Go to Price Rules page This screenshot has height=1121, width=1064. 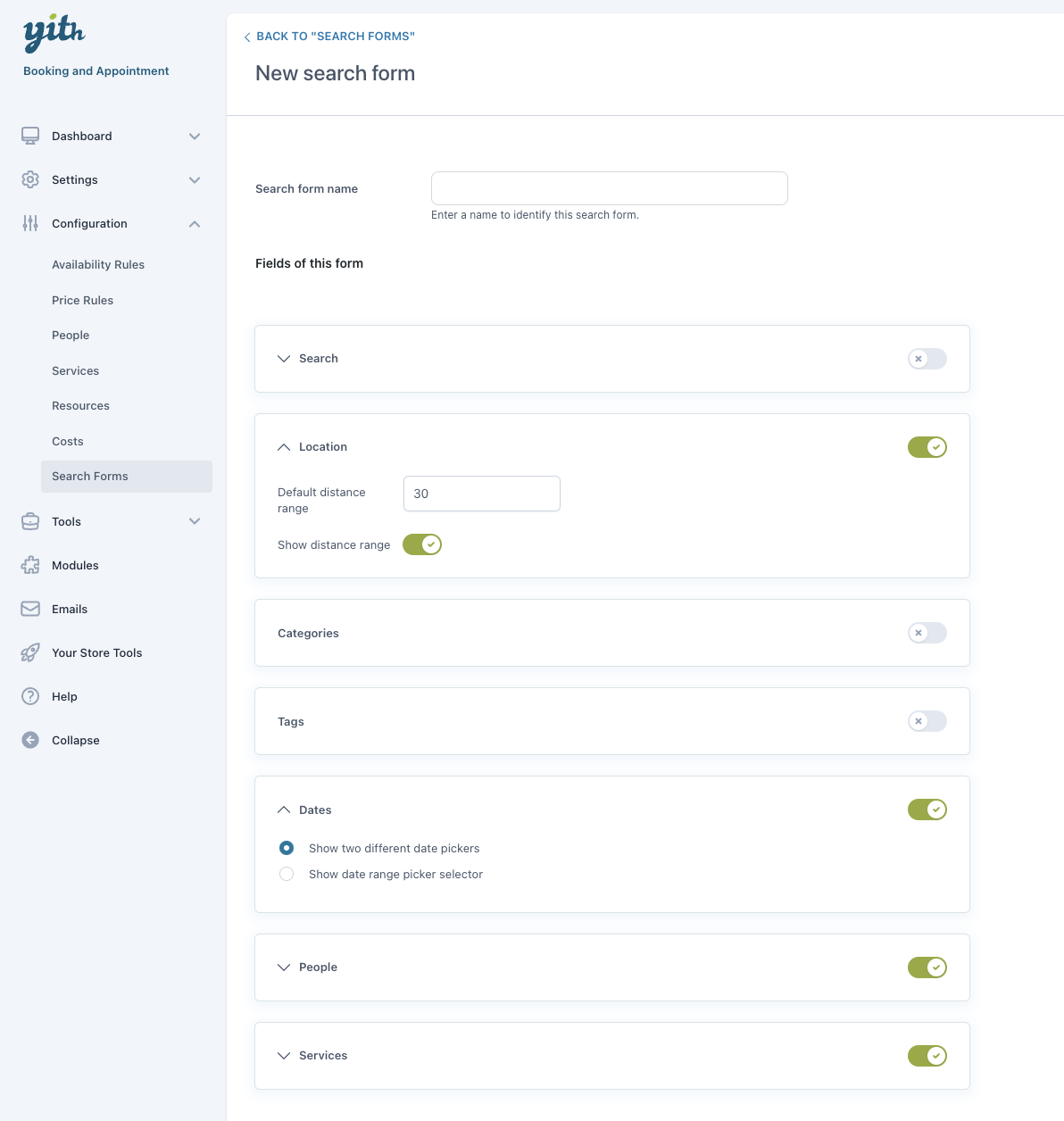pos(82,301)
